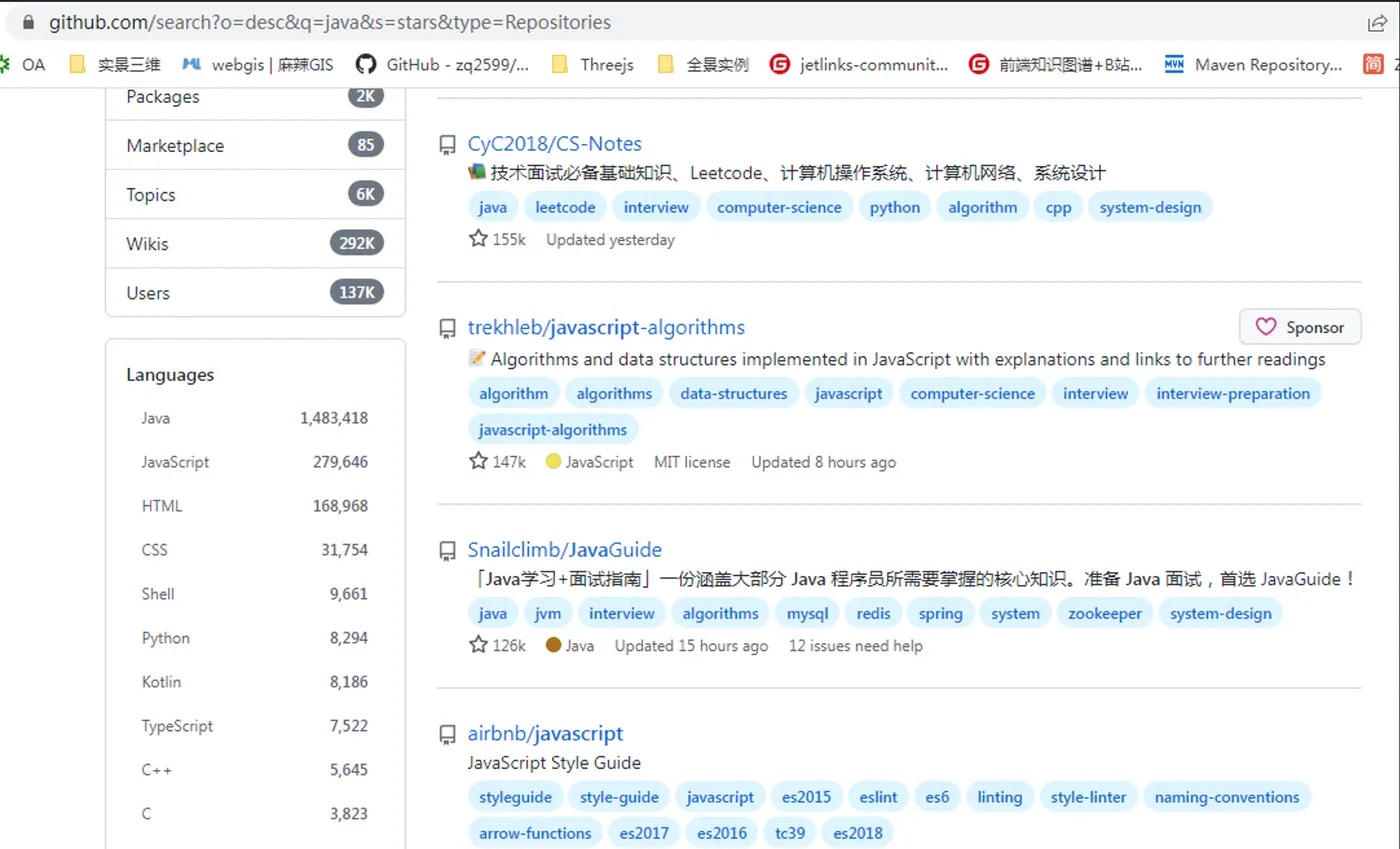Click the lock icon beside the URL
The height and width of the screenshot is (849, 1400).
[27, 22]
